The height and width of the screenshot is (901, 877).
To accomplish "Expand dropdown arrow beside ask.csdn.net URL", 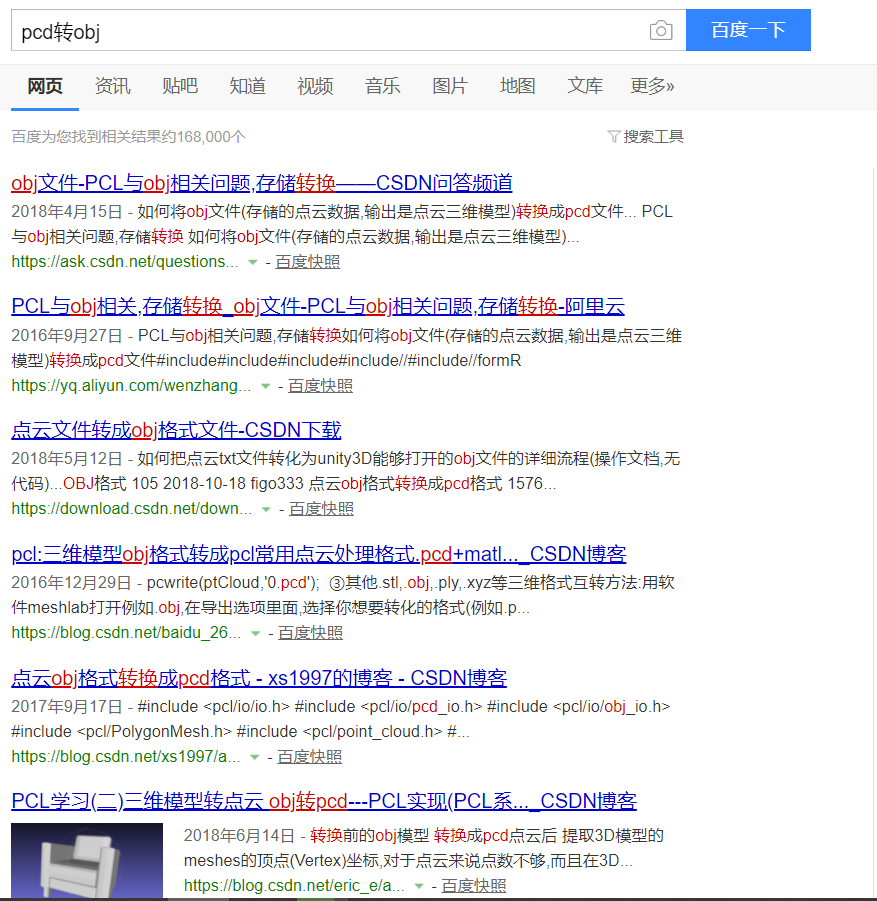I will coord(252,263).
